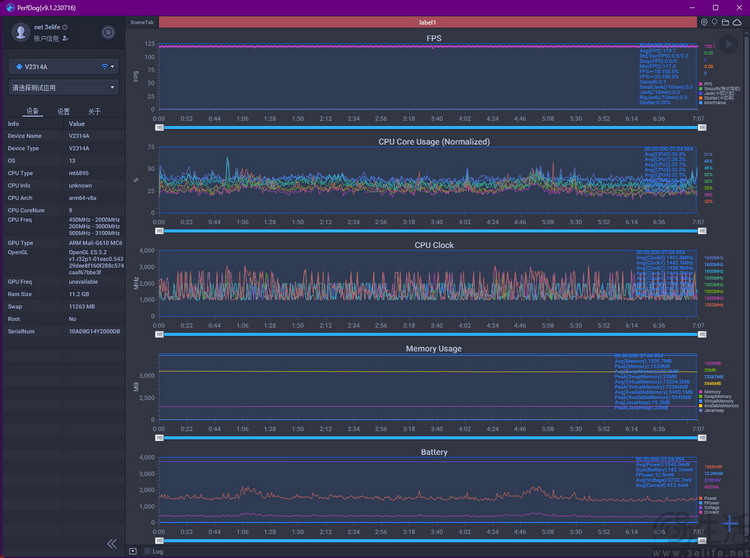Screen dimensions: 750x558
Task: Toggle the Smooth series in FPS legend
Action: 719,89
